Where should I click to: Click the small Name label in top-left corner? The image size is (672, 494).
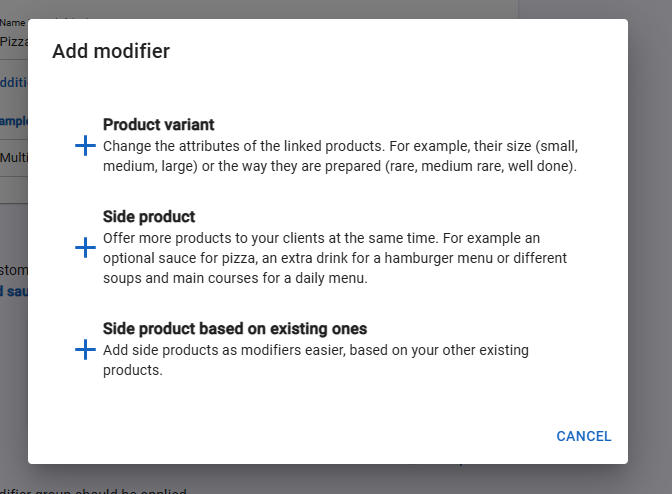tap(12, 23)
